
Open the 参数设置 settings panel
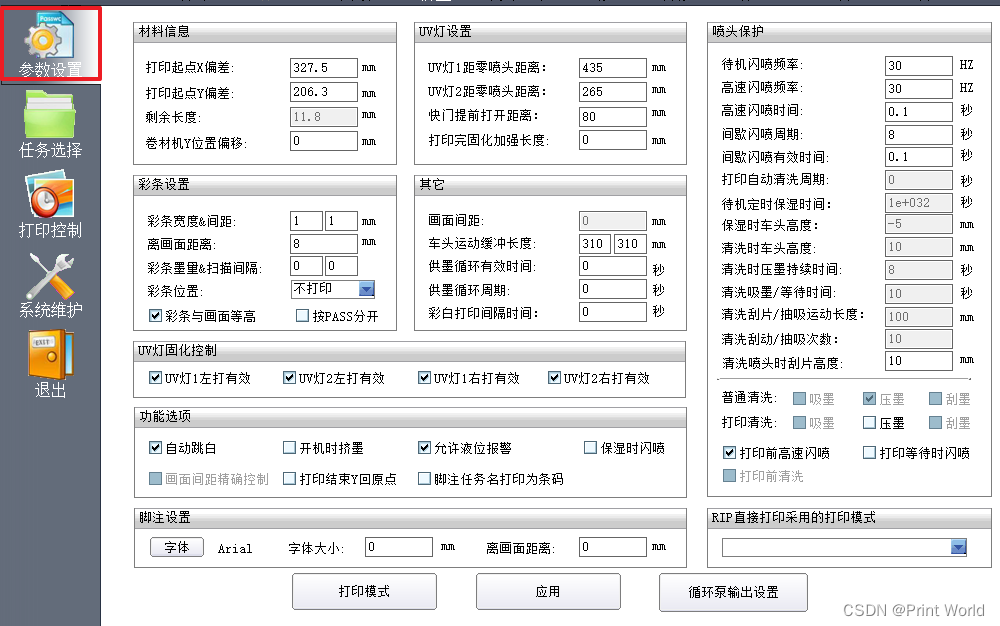(x=50, y=42)
